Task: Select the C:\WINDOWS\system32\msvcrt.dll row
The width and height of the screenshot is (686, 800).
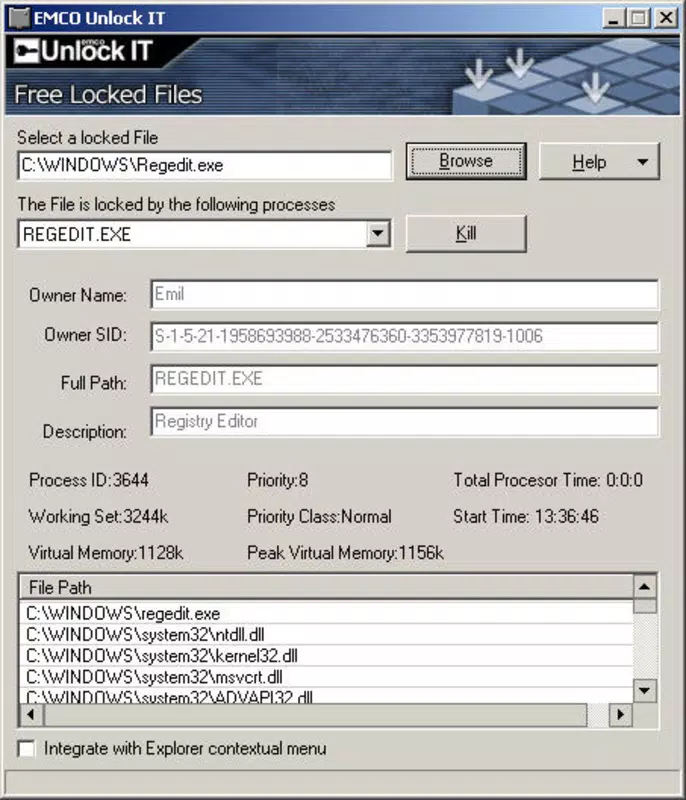Action: (326, 677)
